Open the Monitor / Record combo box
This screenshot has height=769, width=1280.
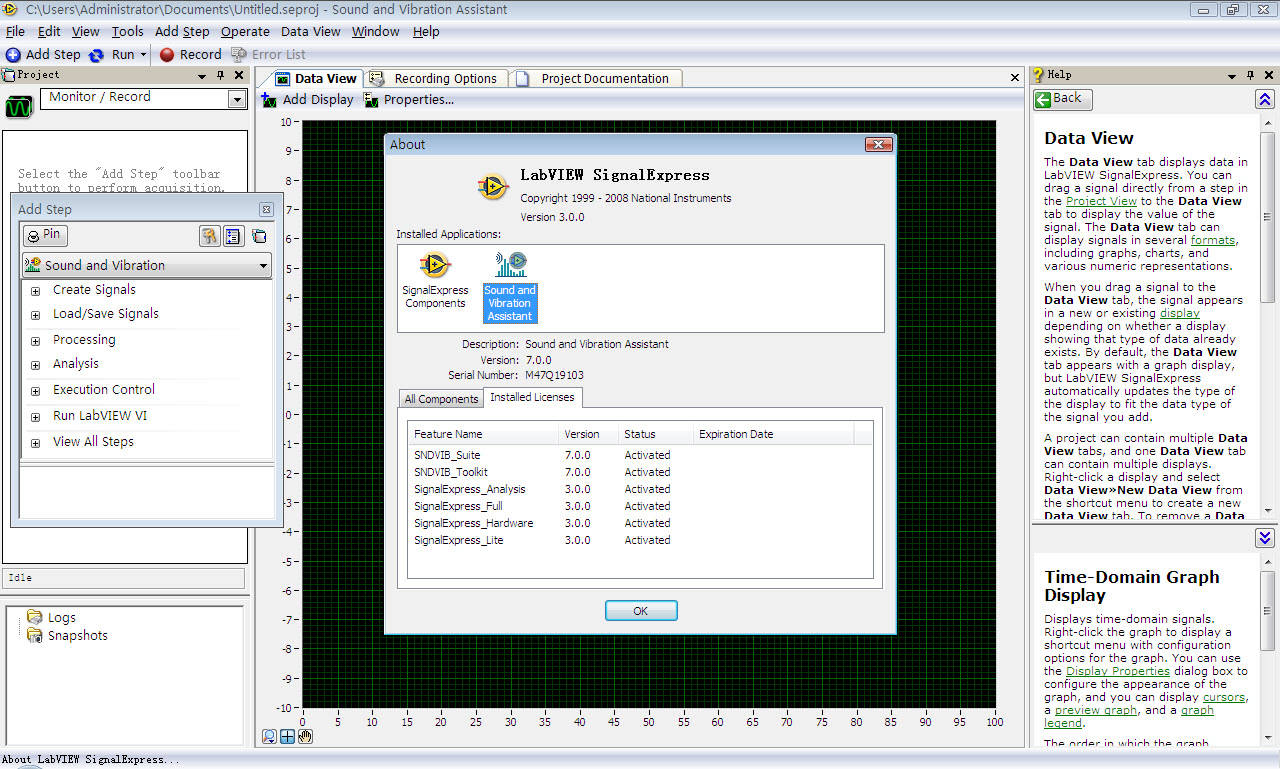[143, 98]
